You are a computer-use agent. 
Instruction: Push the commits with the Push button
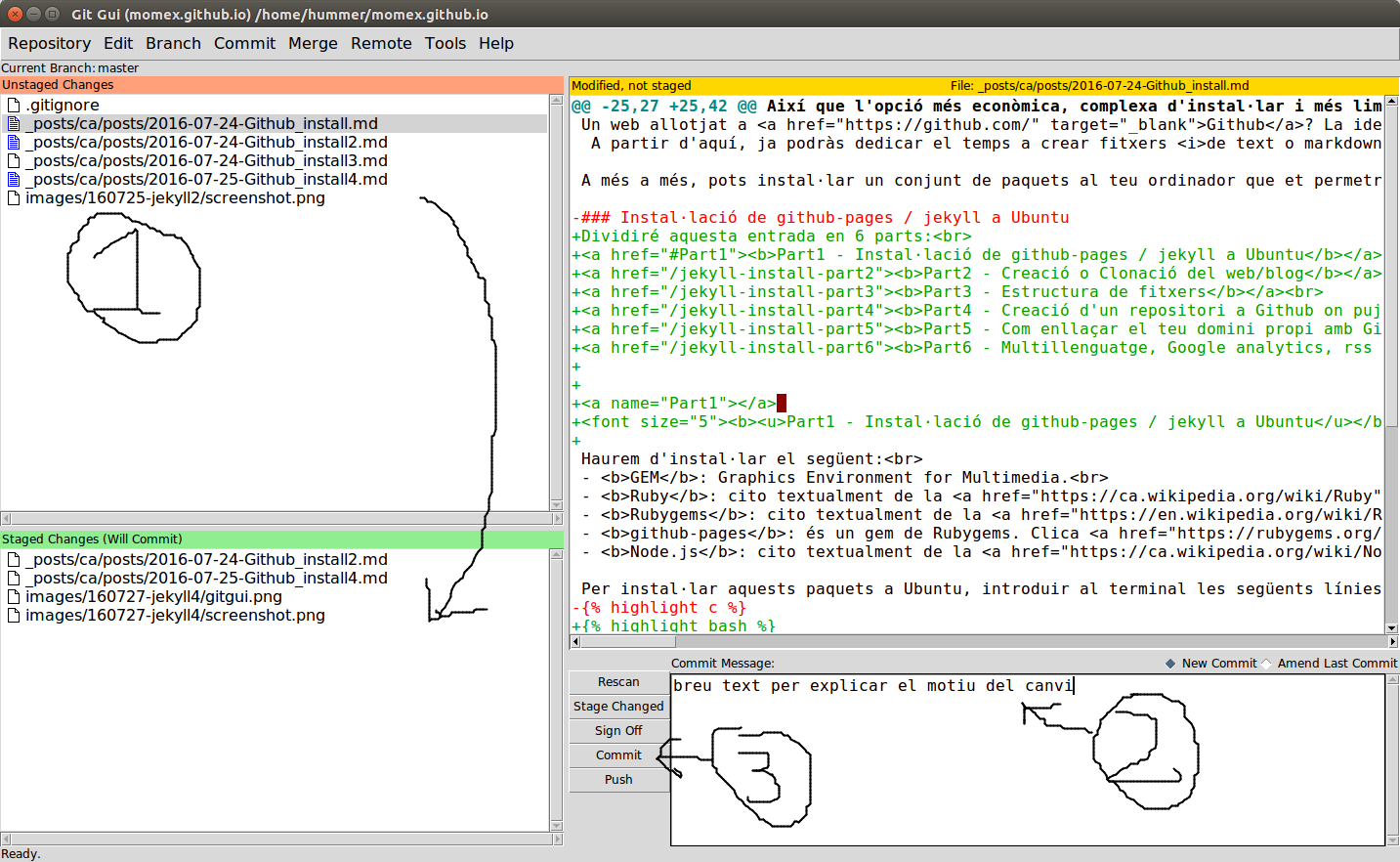click(617, 779)
